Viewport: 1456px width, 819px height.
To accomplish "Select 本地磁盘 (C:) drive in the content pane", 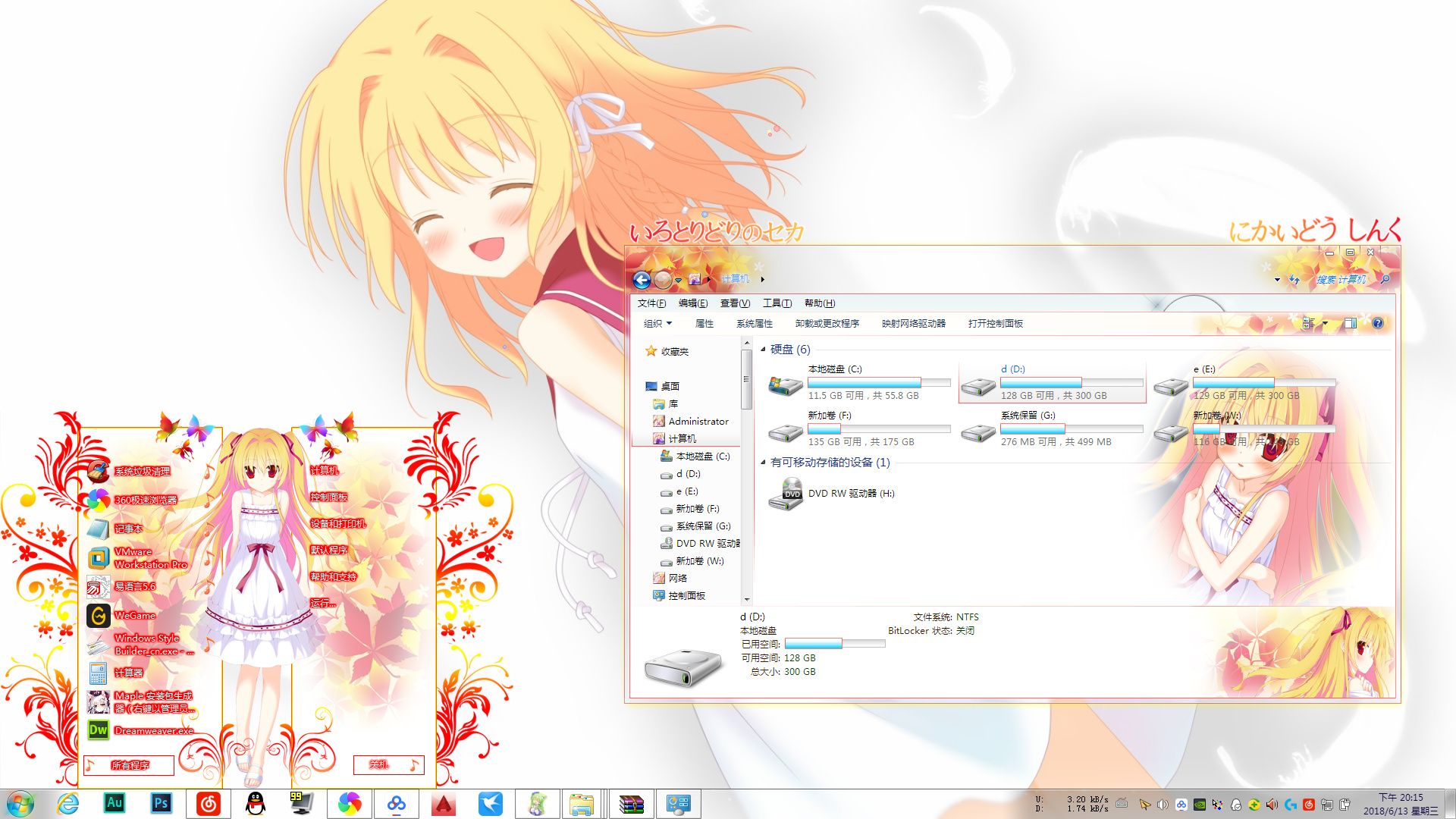I will [858, 382].
